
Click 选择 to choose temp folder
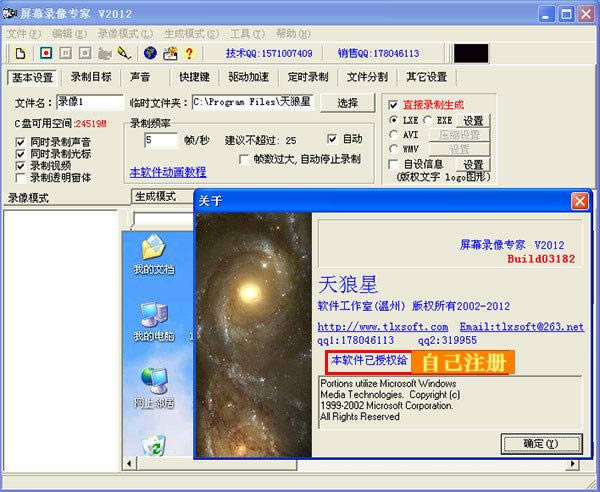[x=347, y=103]
